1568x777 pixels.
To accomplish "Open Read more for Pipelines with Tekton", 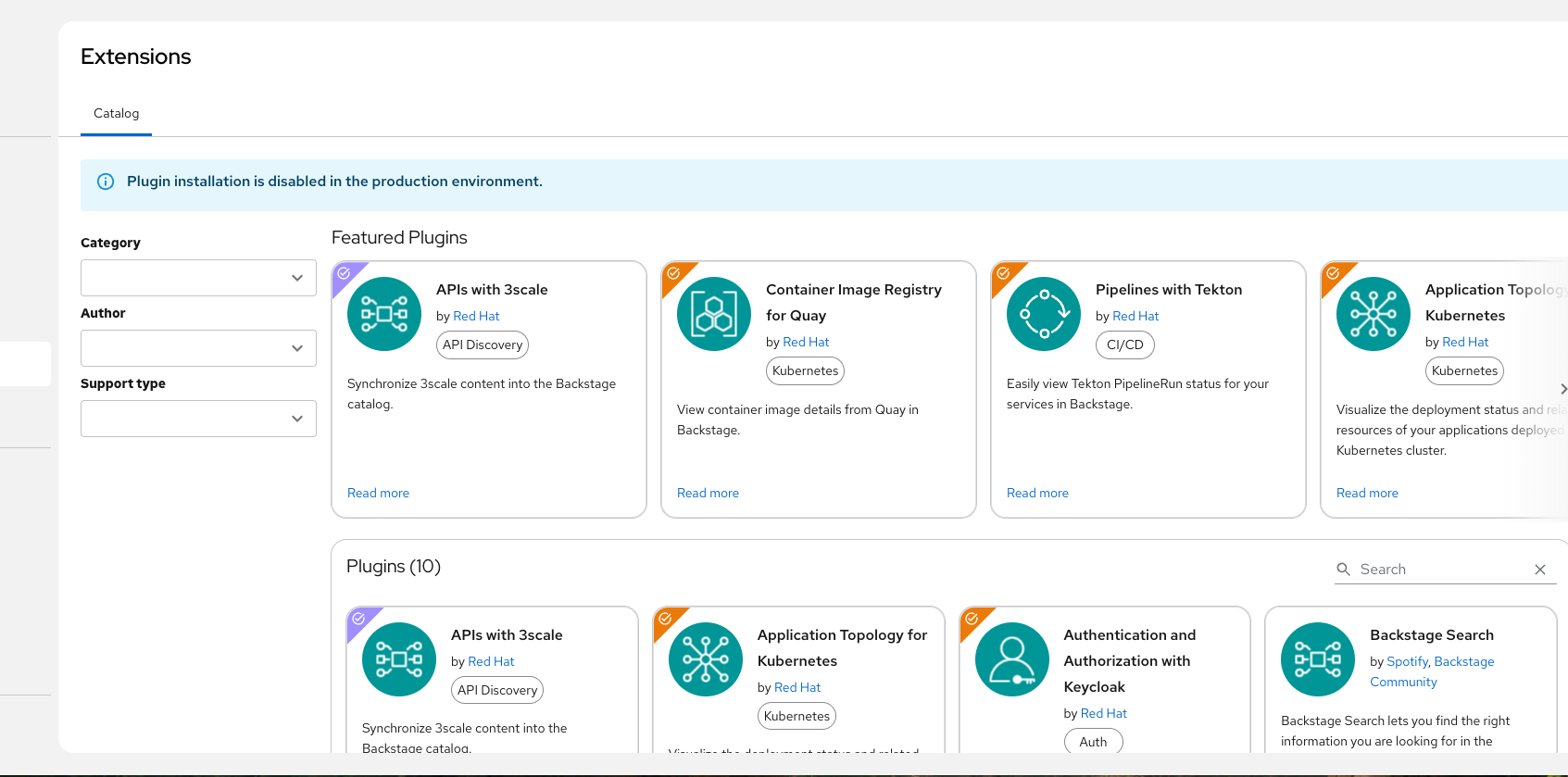I will click(1037, 494).
